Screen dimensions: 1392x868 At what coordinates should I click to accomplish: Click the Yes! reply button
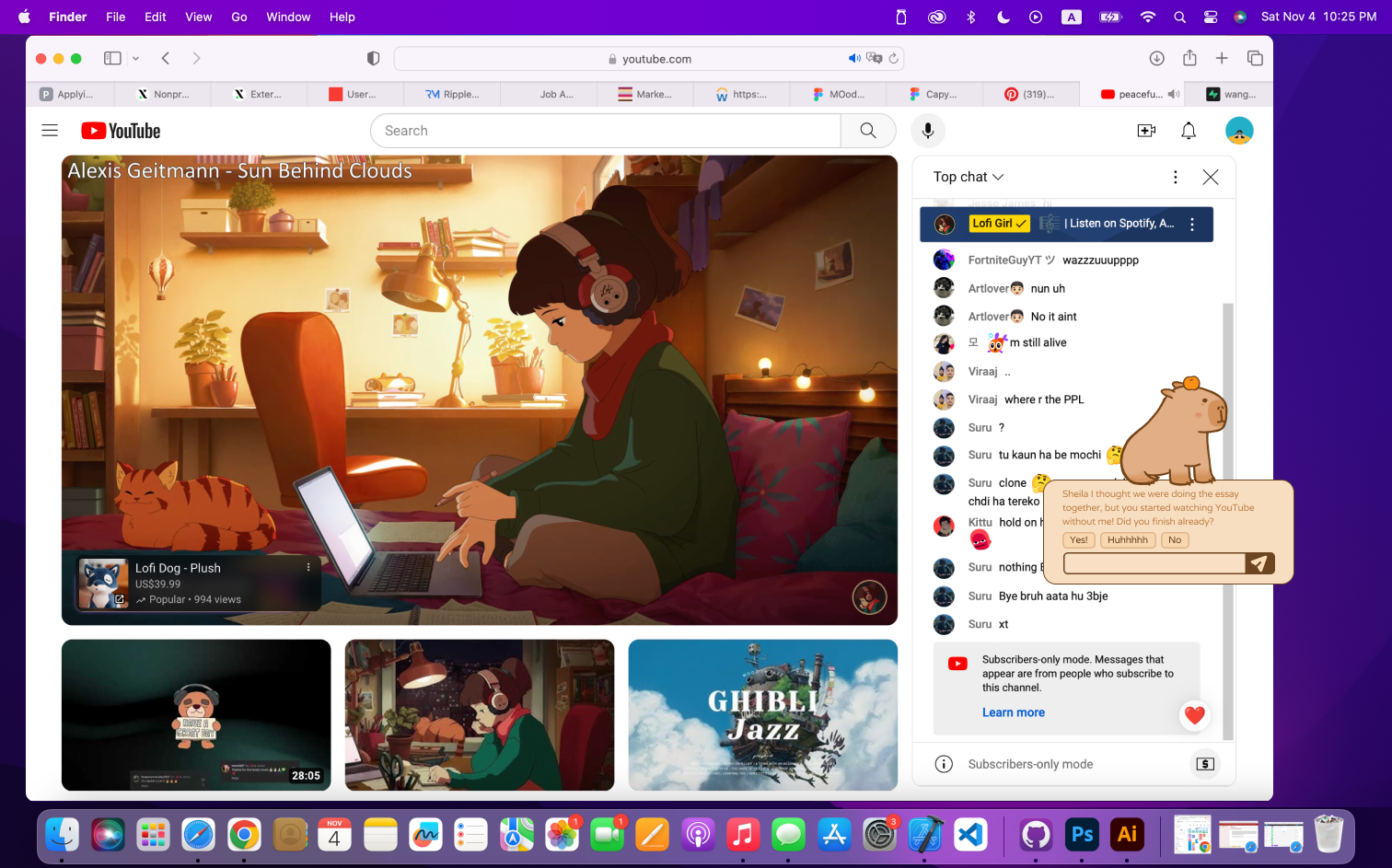pyautogui.click(x=1079, y=540)
